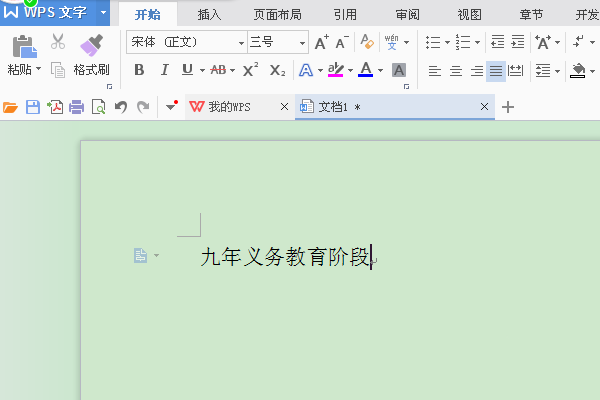Open the font color dropdown arrow
Screen dimensions: 600x400
pyautogui.click(x=380, y=70)
